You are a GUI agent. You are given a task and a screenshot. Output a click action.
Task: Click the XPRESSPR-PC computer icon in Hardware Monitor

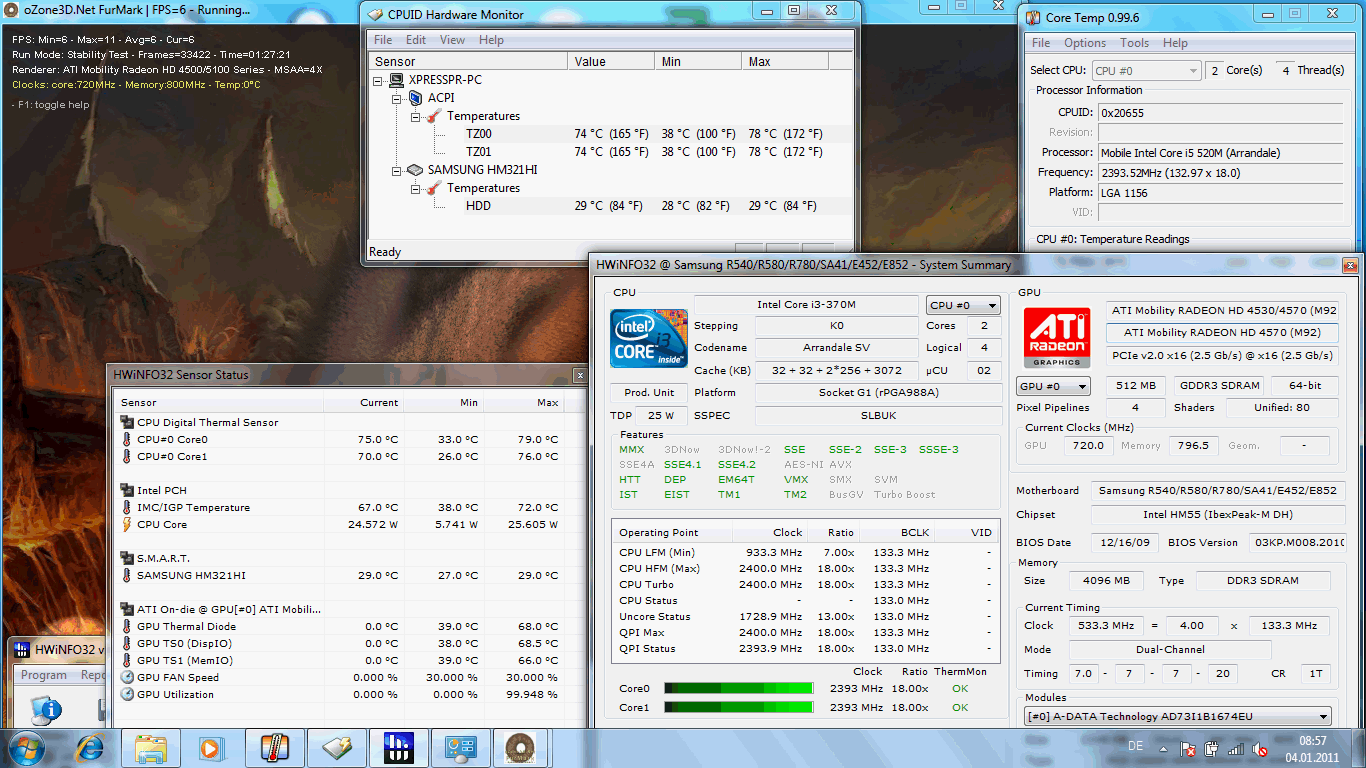pos(396,80)
